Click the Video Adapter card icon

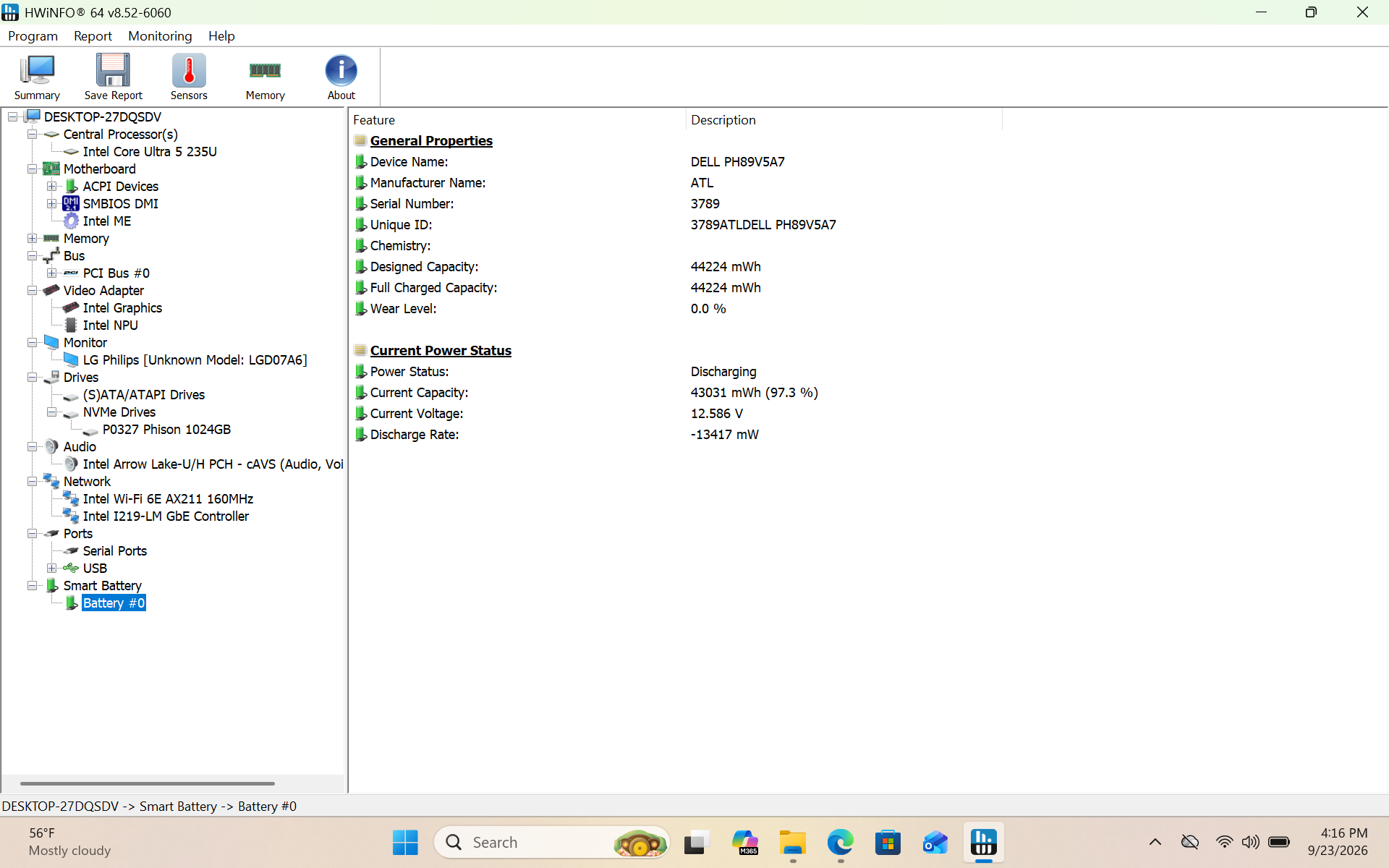(51, 291)
